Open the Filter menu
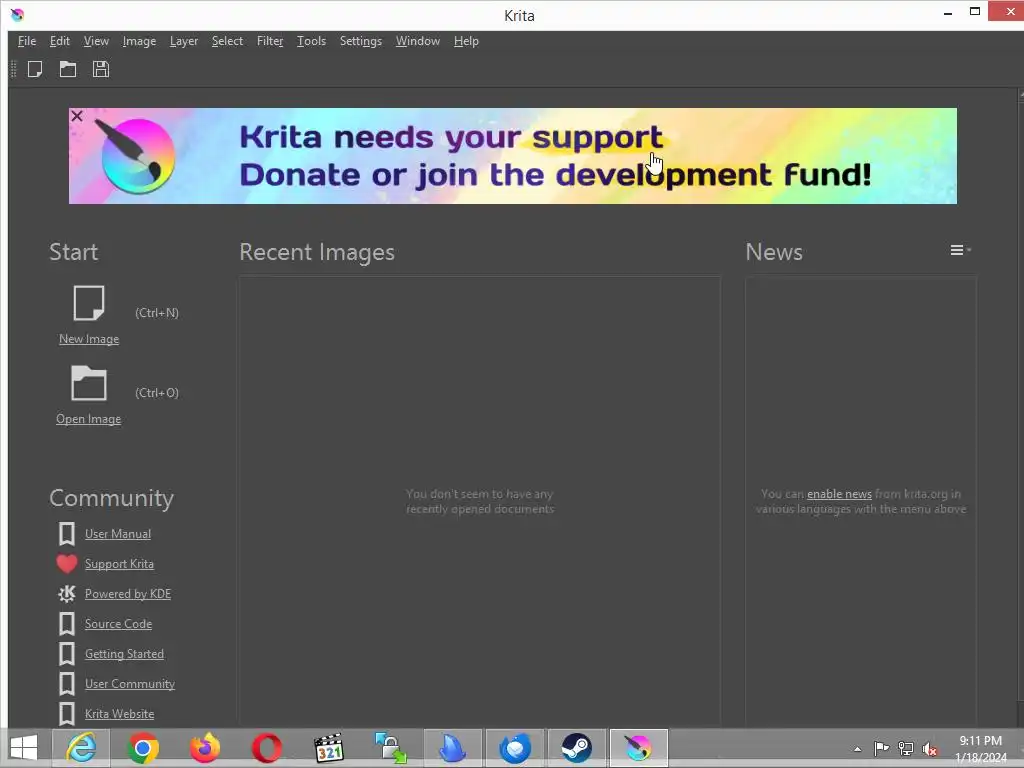This screenshot has width=1024, height=768. pyautogui.click(x=270, y=41)
